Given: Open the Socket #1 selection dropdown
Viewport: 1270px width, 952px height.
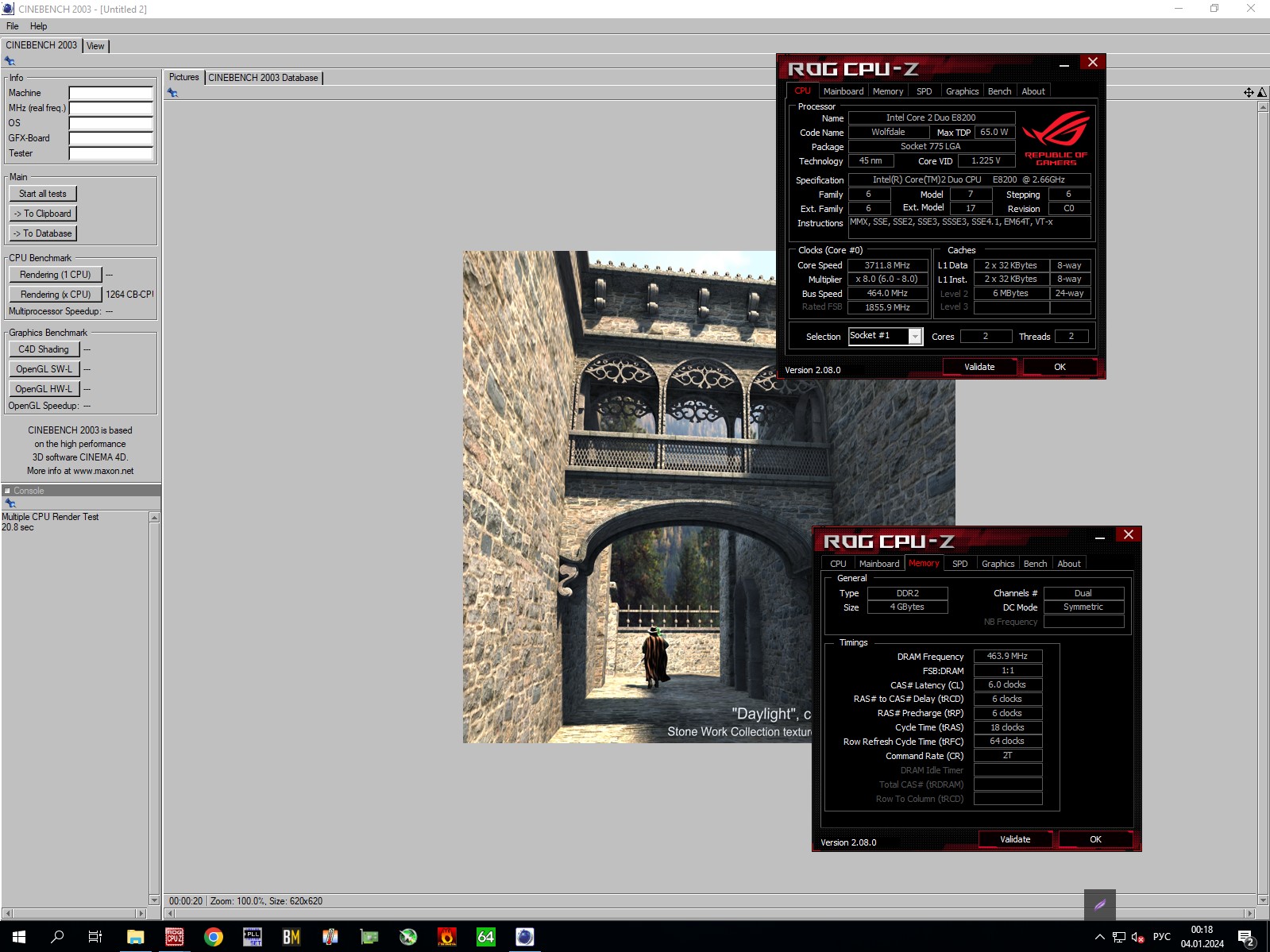Looking at the screenshot, I should [915, 337].
